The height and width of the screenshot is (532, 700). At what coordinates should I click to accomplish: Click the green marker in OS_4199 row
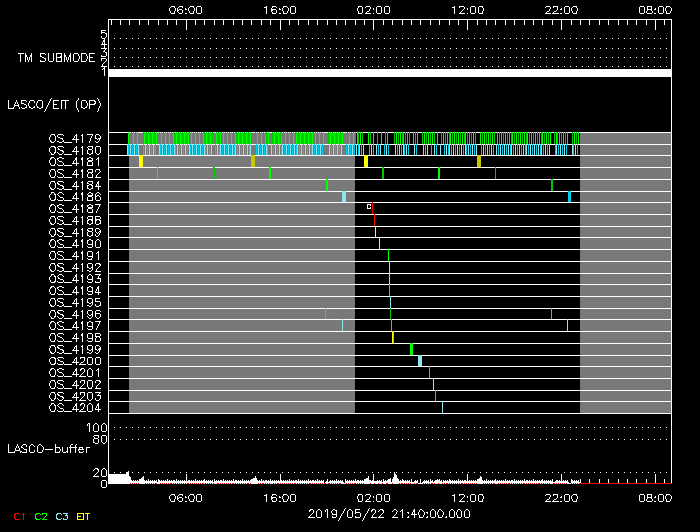(x=411, y=349)
